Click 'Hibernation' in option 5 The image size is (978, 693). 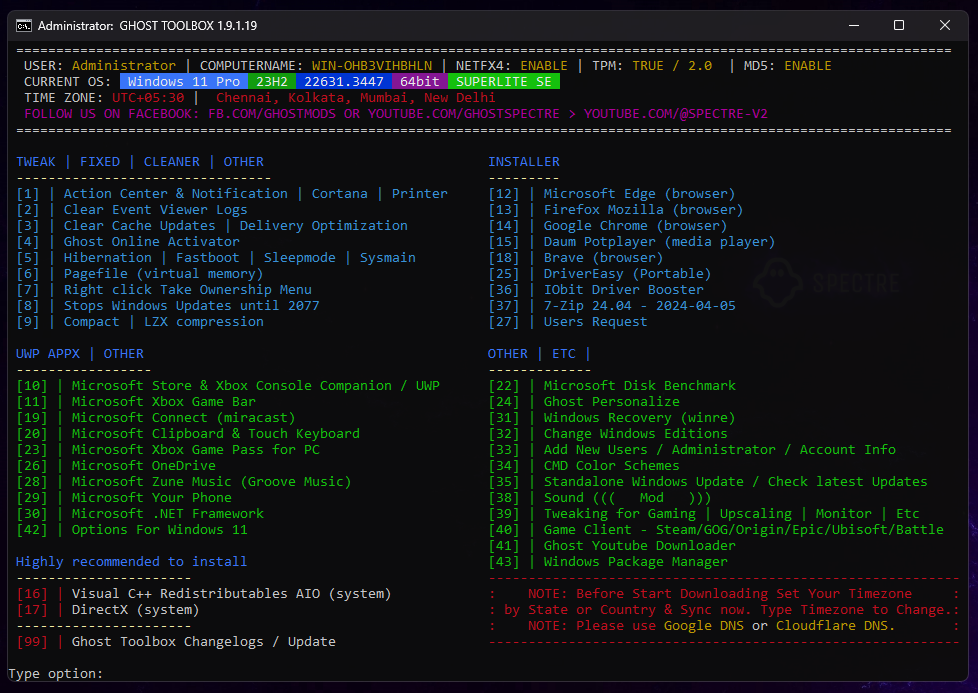click(107, 258)
